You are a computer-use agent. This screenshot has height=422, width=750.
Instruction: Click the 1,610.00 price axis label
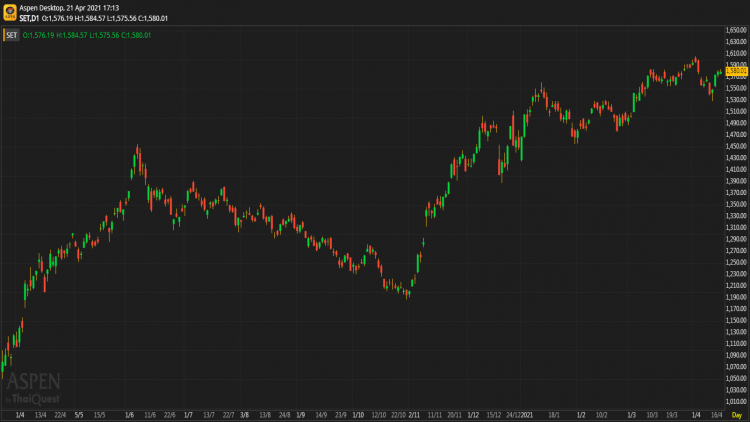click(736, 54)
